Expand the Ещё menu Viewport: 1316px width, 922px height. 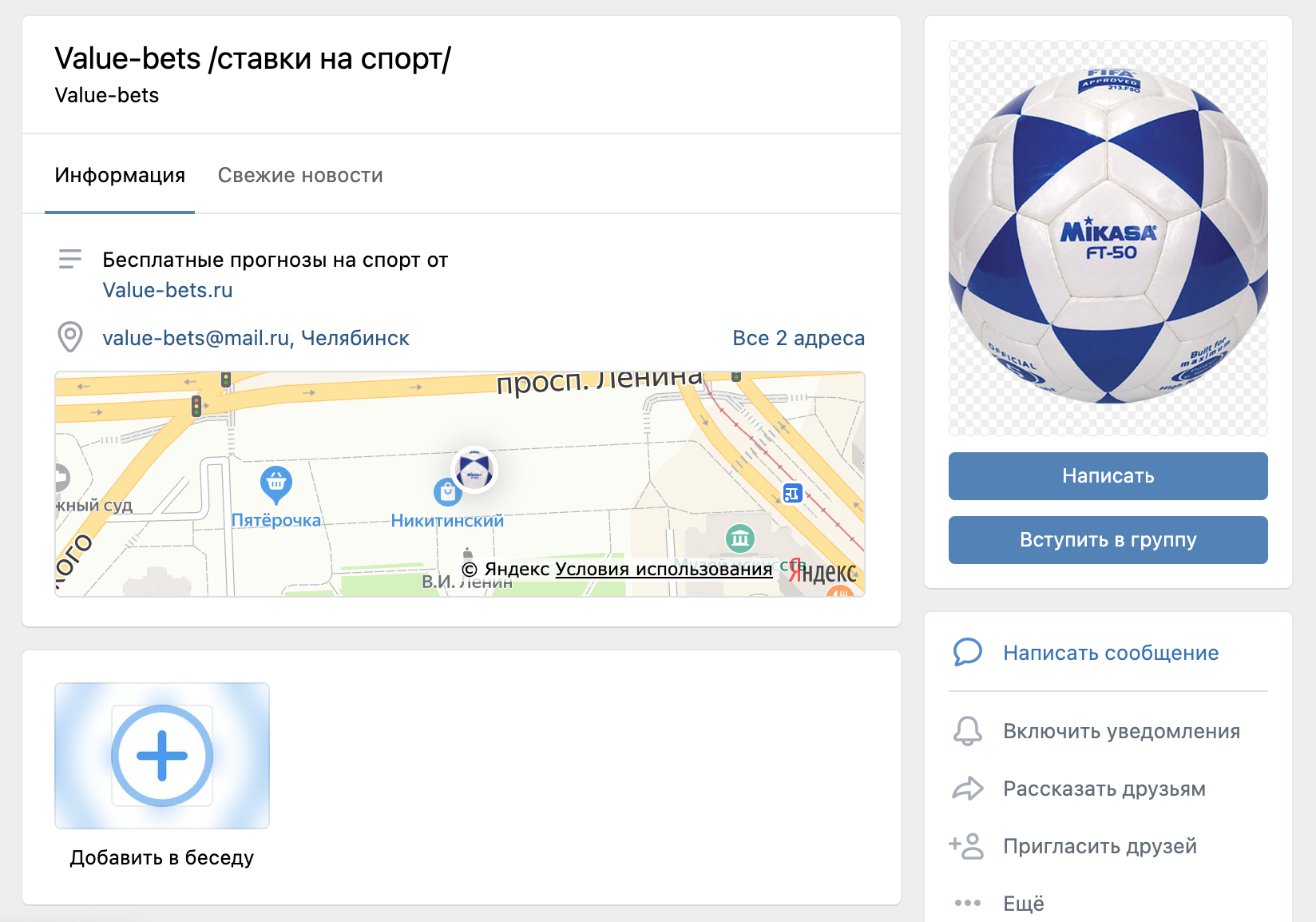pyautogui.click(x=1024, y=904)
